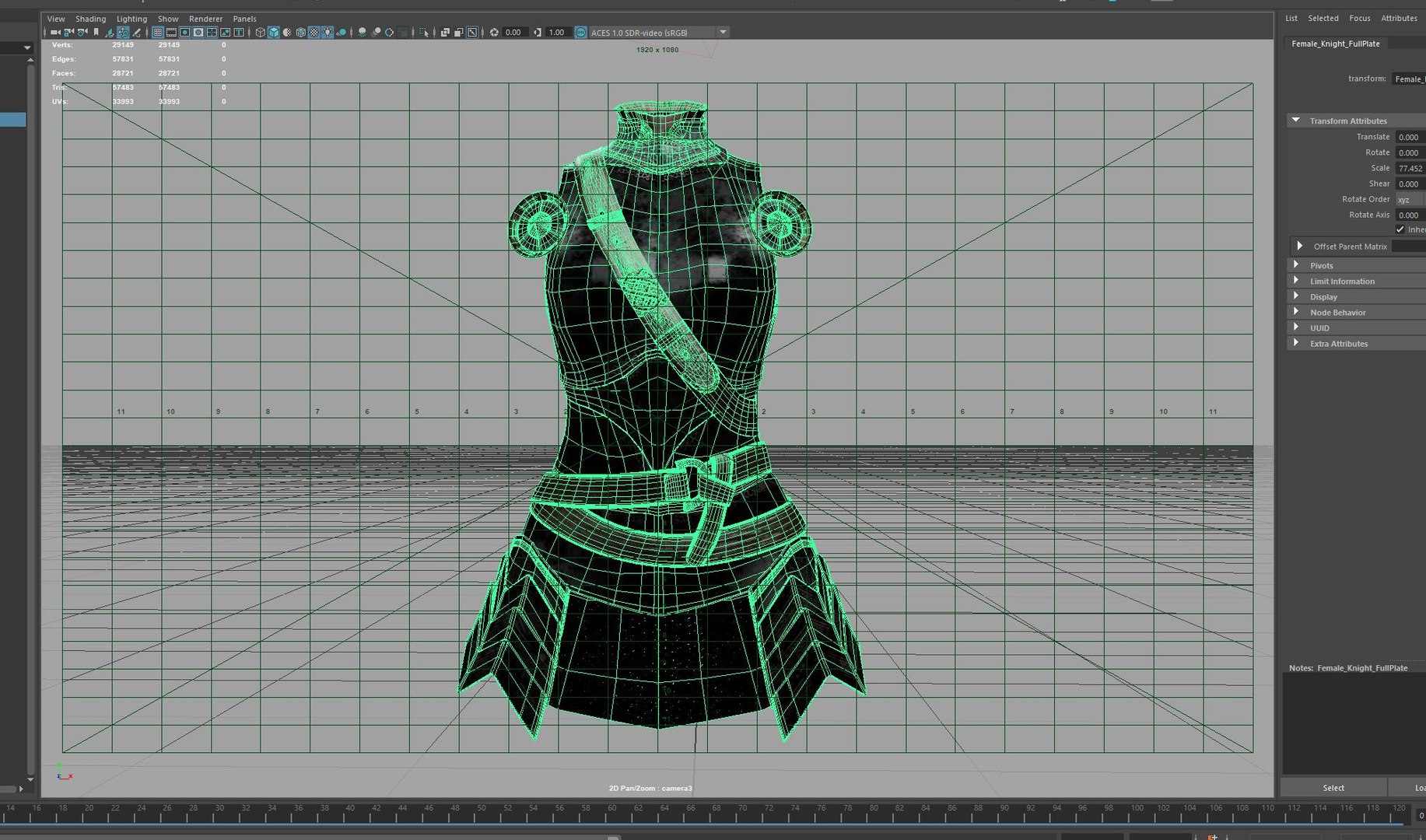Click the Screen Space Ambient Occlusion icon

coord(363,32)
